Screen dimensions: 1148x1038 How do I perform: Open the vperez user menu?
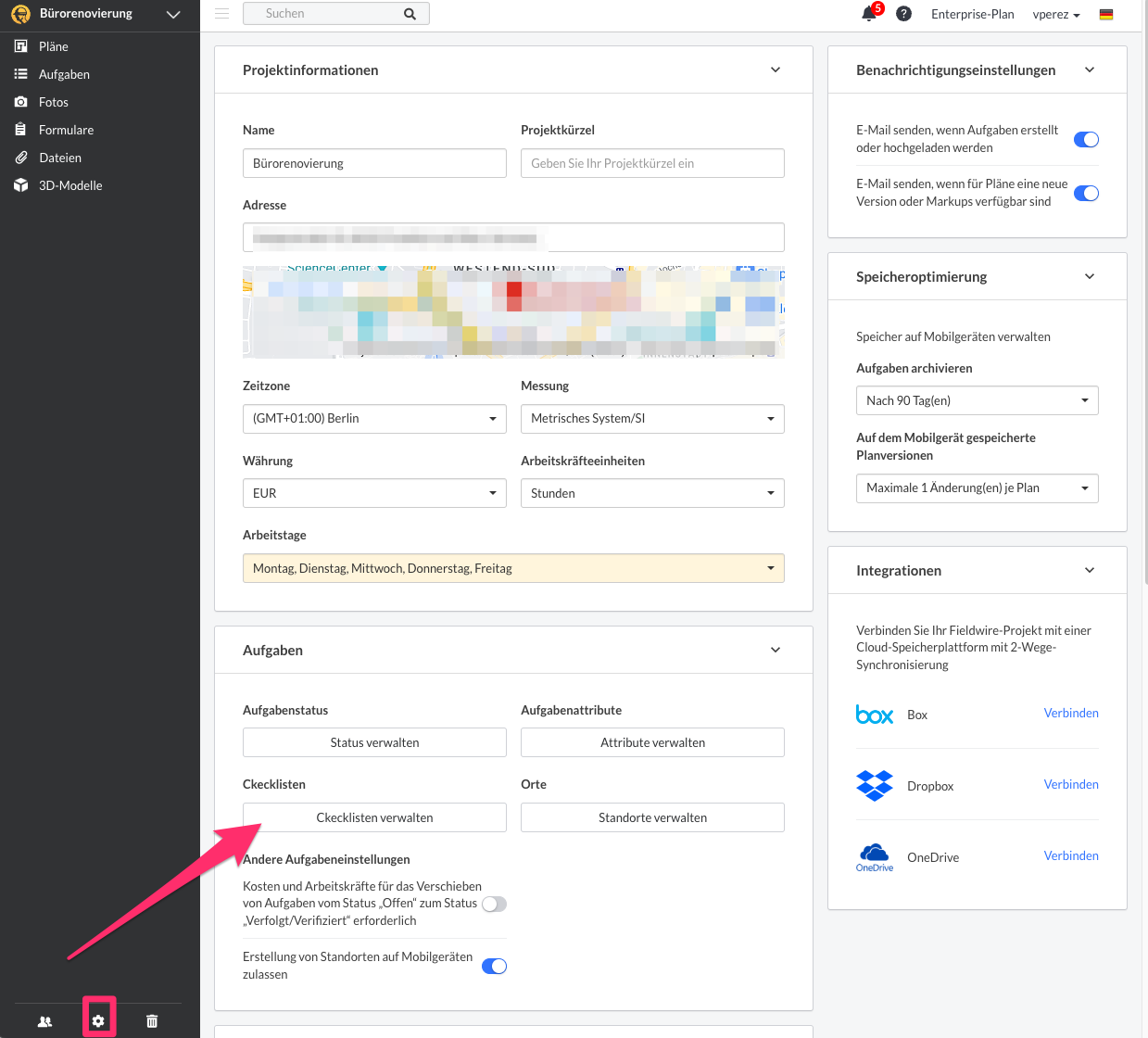pos(1056,15)
